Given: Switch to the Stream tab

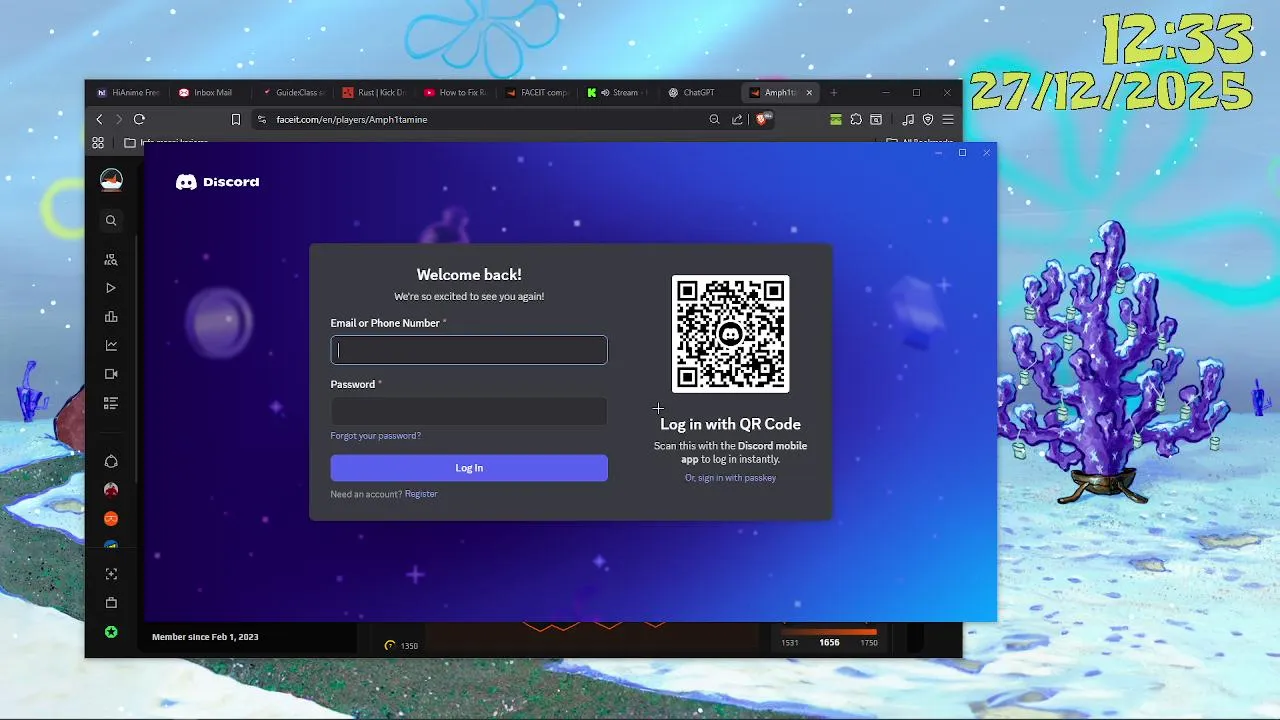Looking at the screenshot, I should [x=620, y=93].
